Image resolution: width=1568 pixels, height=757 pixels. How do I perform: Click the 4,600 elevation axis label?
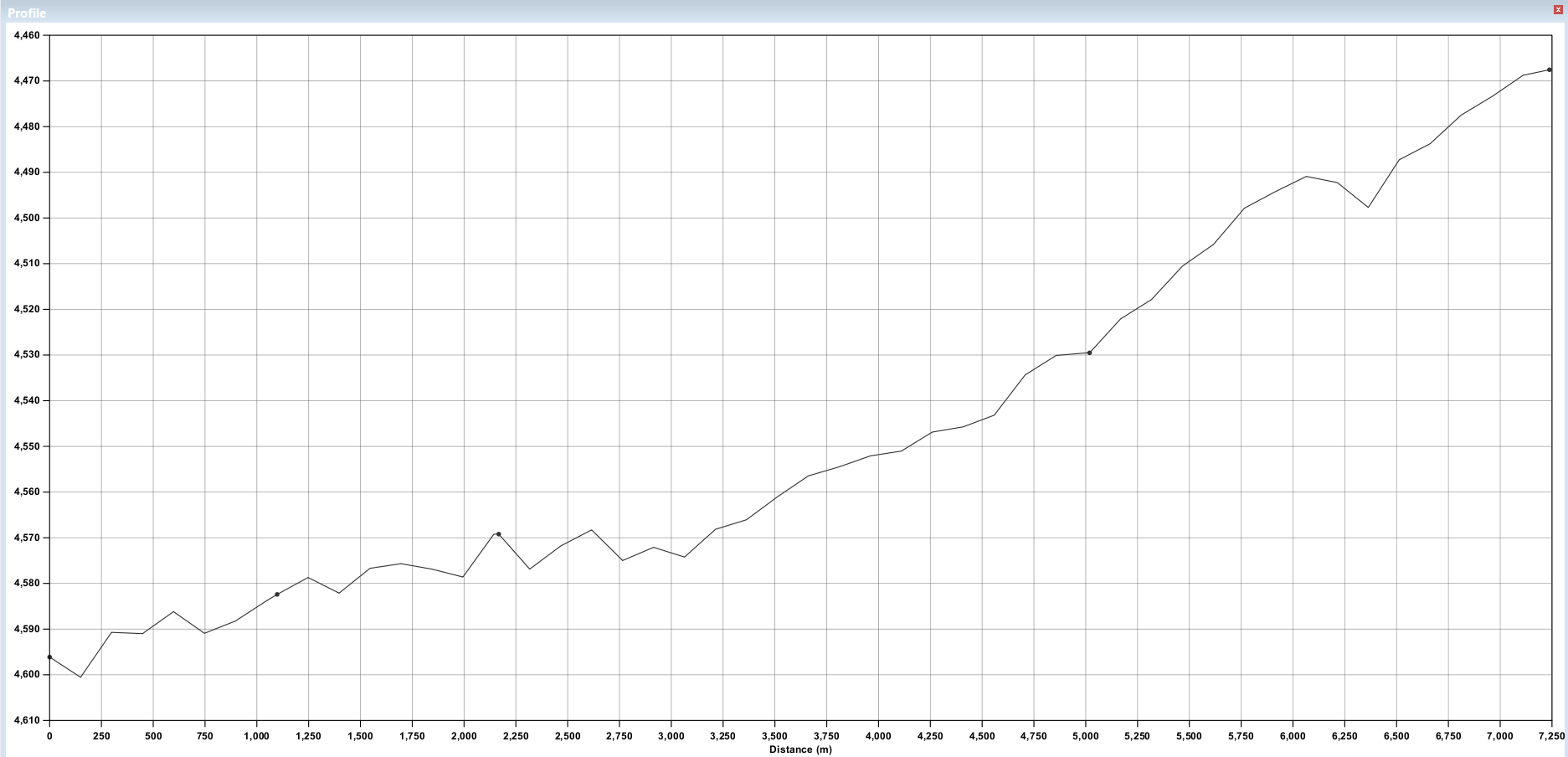tap(27, 675)
